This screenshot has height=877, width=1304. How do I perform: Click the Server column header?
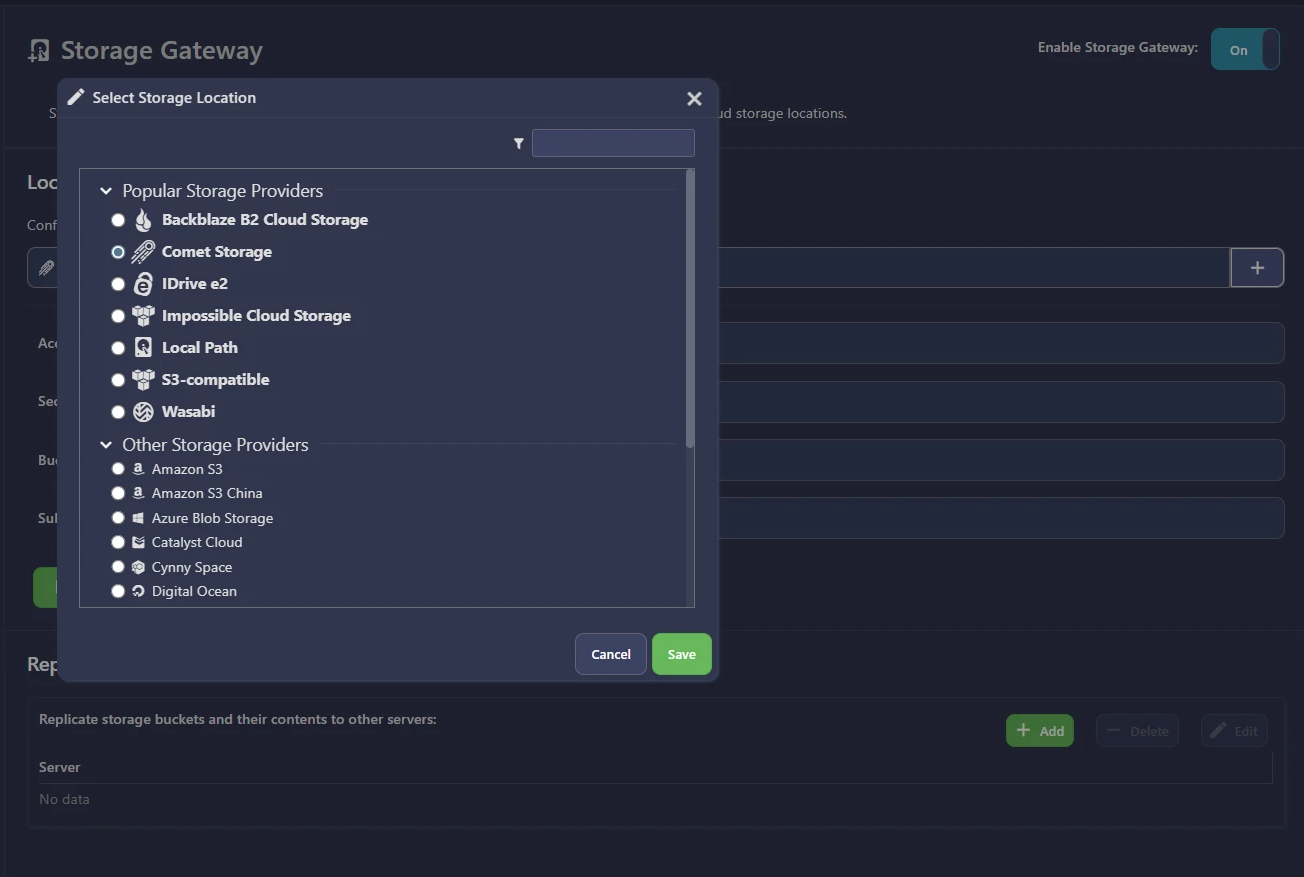pos(60,767)
